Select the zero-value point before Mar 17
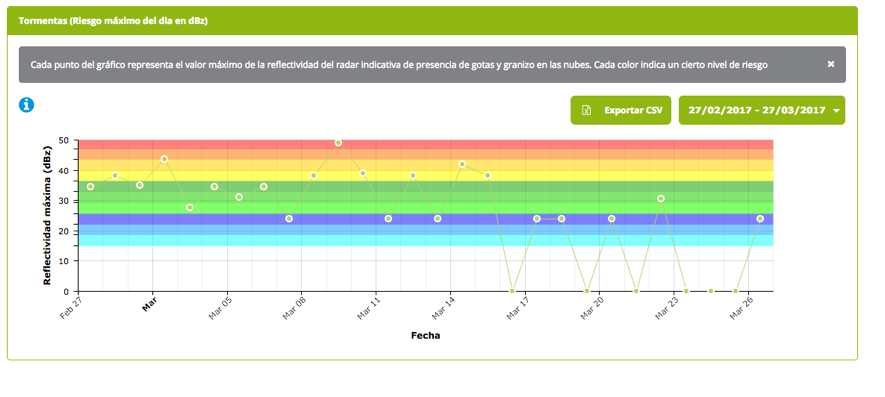Viewport: 885px width, 397px height. click(x=512, y=291)
